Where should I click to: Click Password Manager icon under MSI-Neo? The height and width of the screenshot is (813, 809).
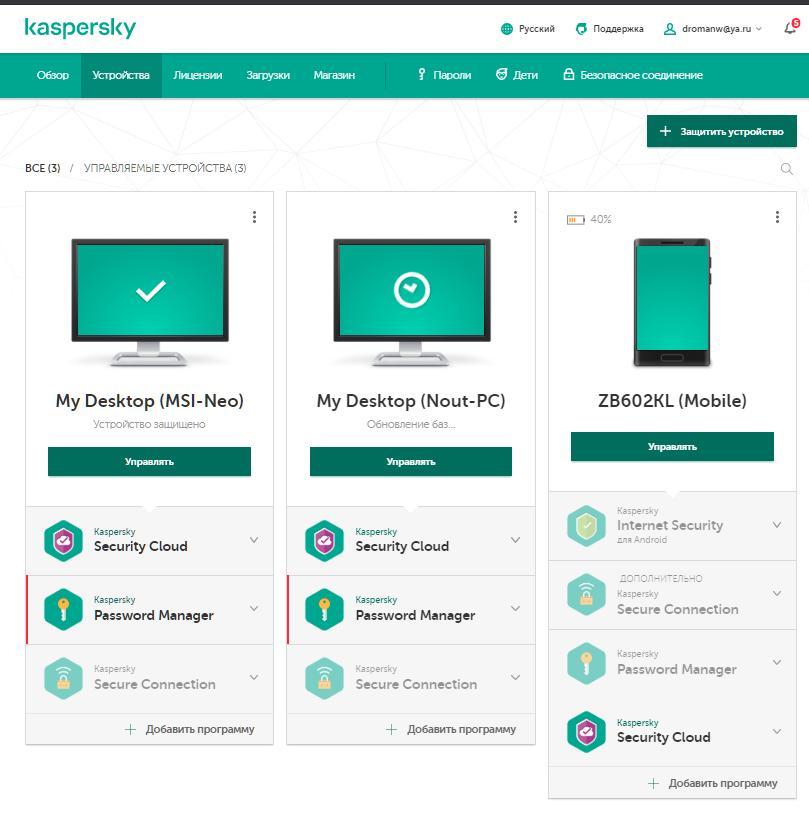(x=63, y=609)
